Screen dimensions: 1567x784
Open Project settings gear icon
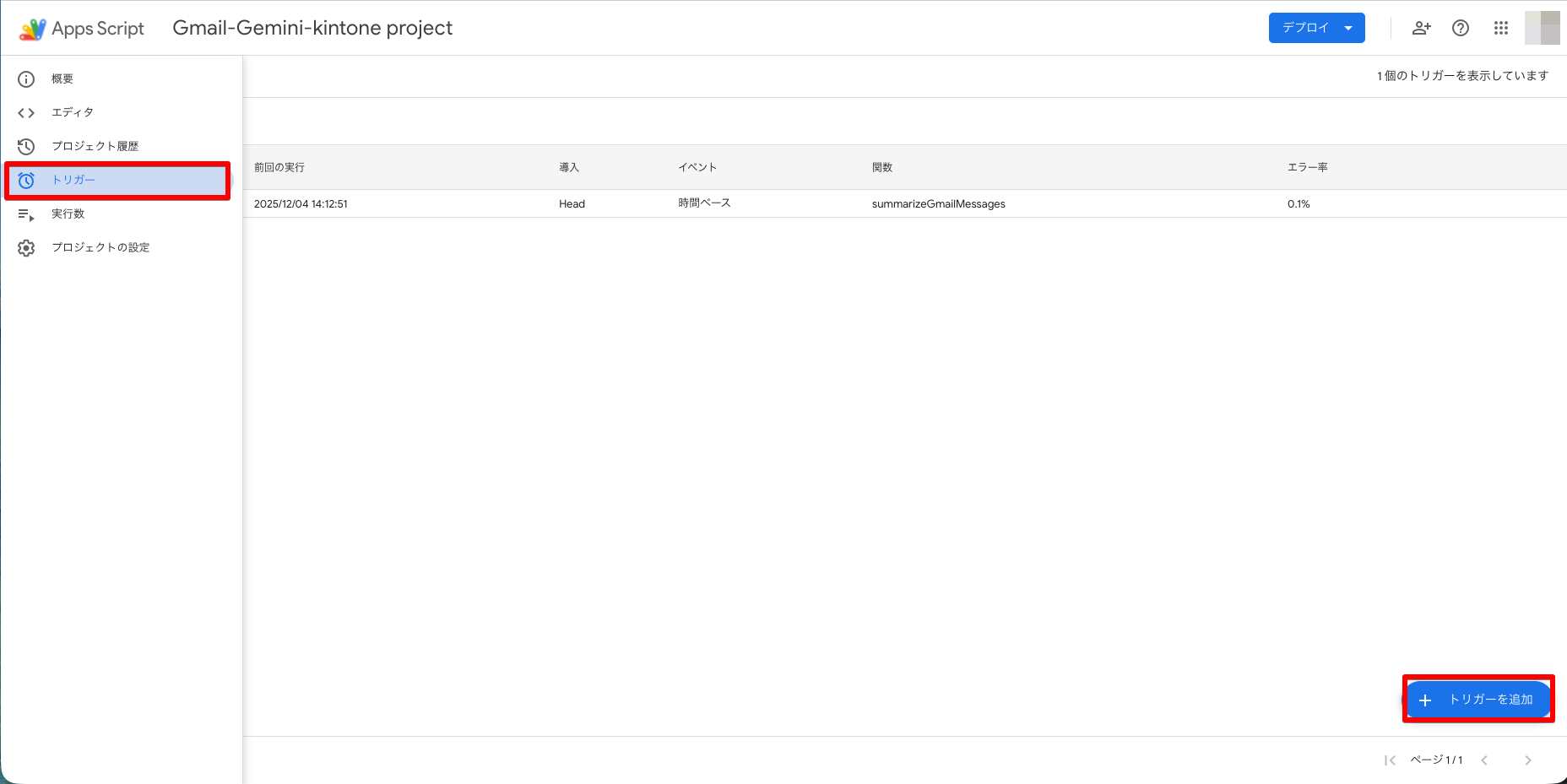[26, 248]
